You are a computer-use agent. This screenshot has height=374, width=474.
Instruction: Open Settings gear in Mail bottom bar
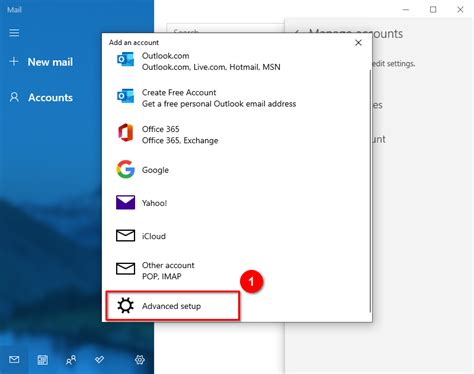pyautogui.click(x=140, y=360)
